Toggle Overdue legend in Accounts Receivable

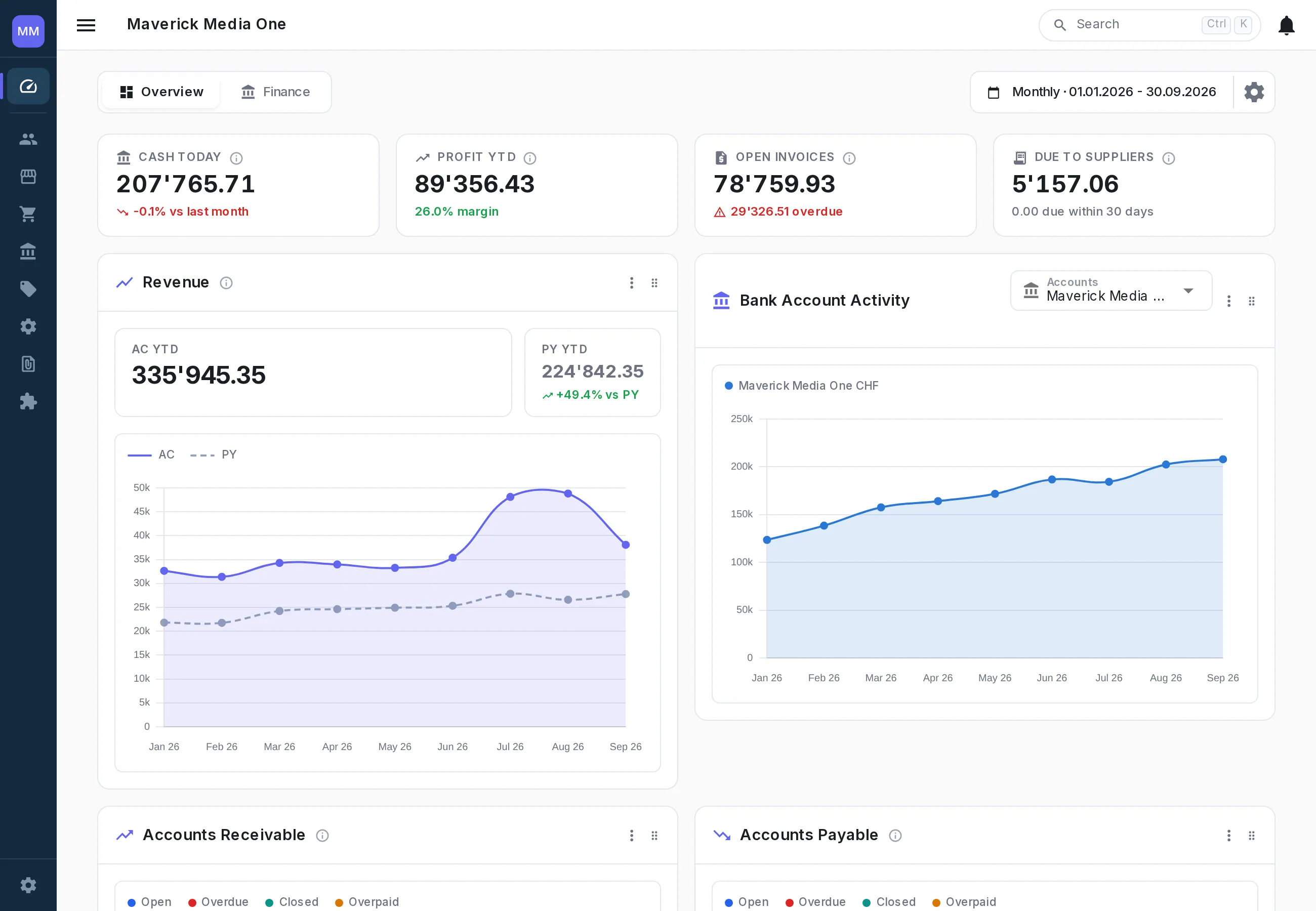coord(219,901)
